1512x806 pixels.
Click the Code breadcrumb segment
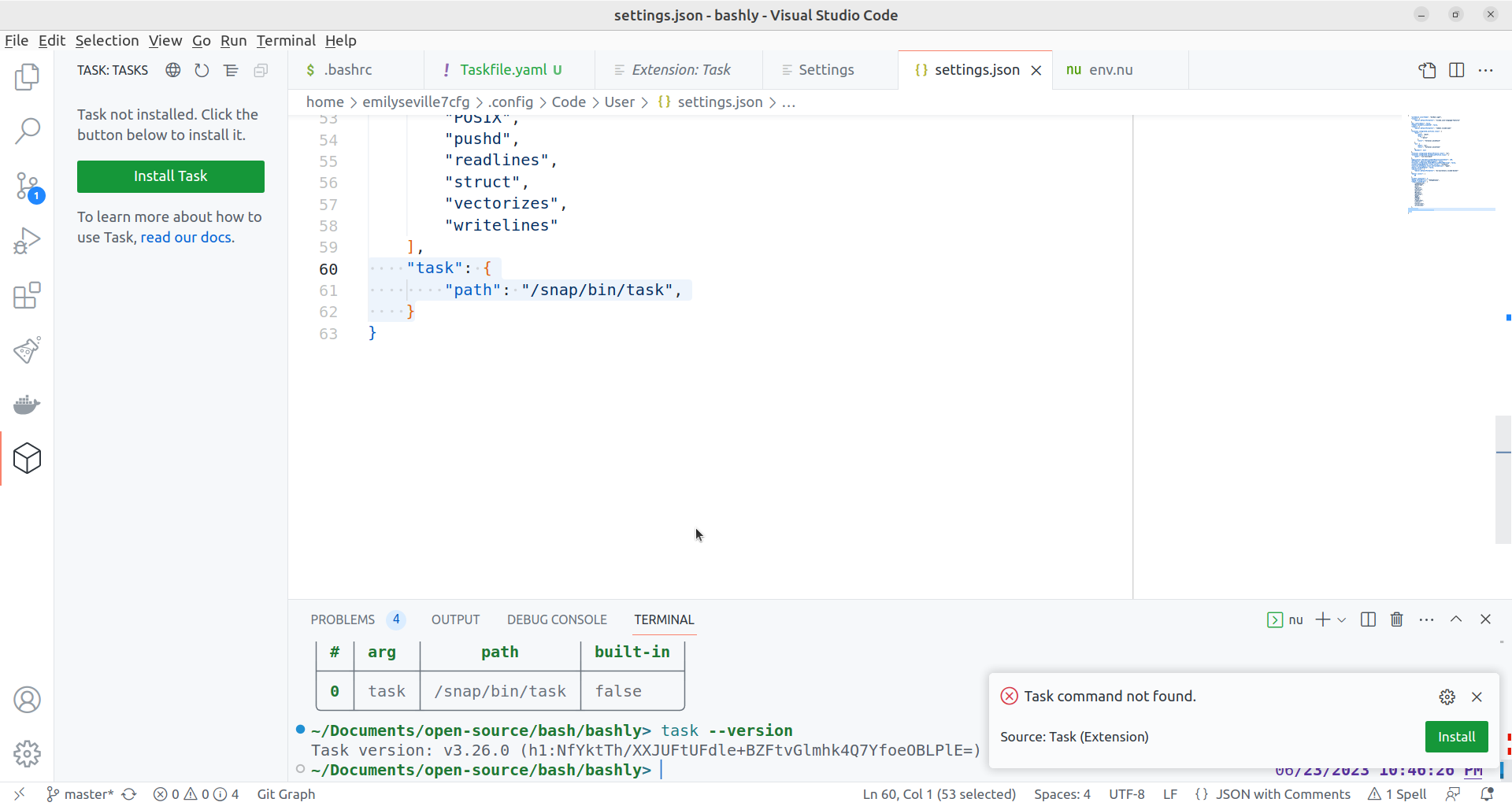tap(569, 102)
